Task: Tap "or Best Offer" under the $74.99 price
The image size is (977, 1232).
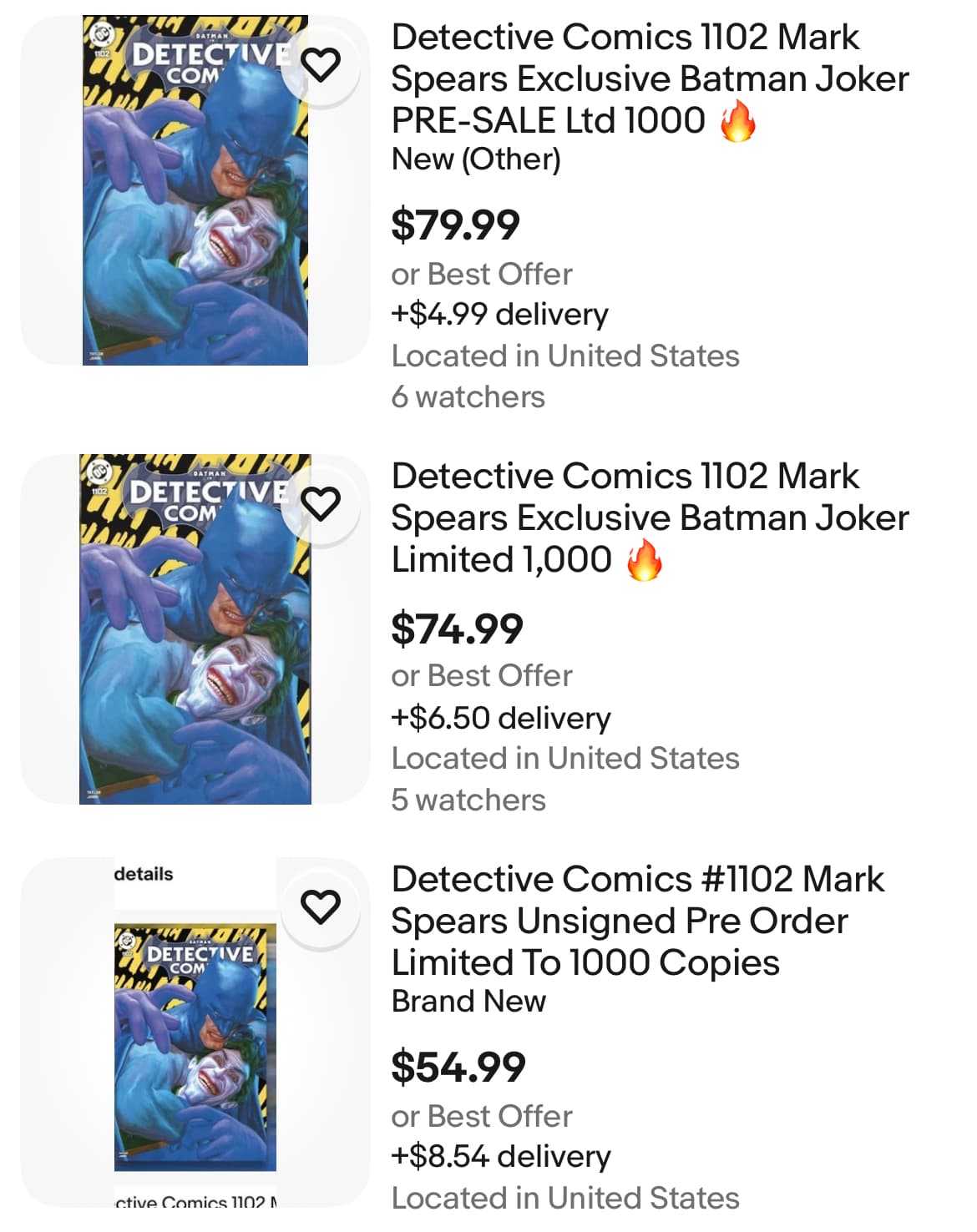Action: [x=482, y=675]
